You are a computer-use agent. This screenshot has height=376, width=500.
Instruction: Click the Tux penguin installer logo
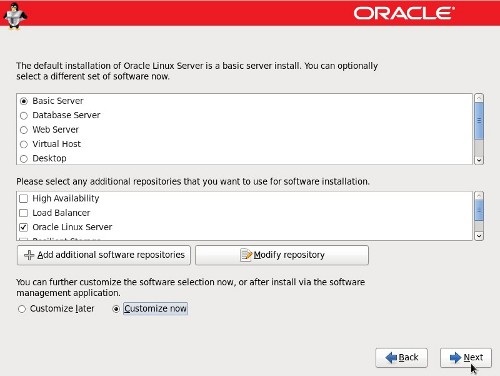point(15,16)
